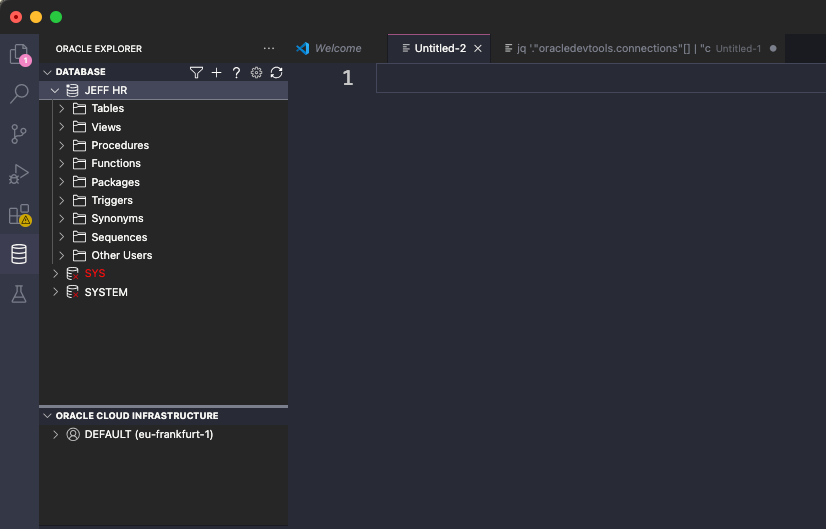
Task: Switch to the Untitled-1 jq tab
Action: click(x=637, y=48)
